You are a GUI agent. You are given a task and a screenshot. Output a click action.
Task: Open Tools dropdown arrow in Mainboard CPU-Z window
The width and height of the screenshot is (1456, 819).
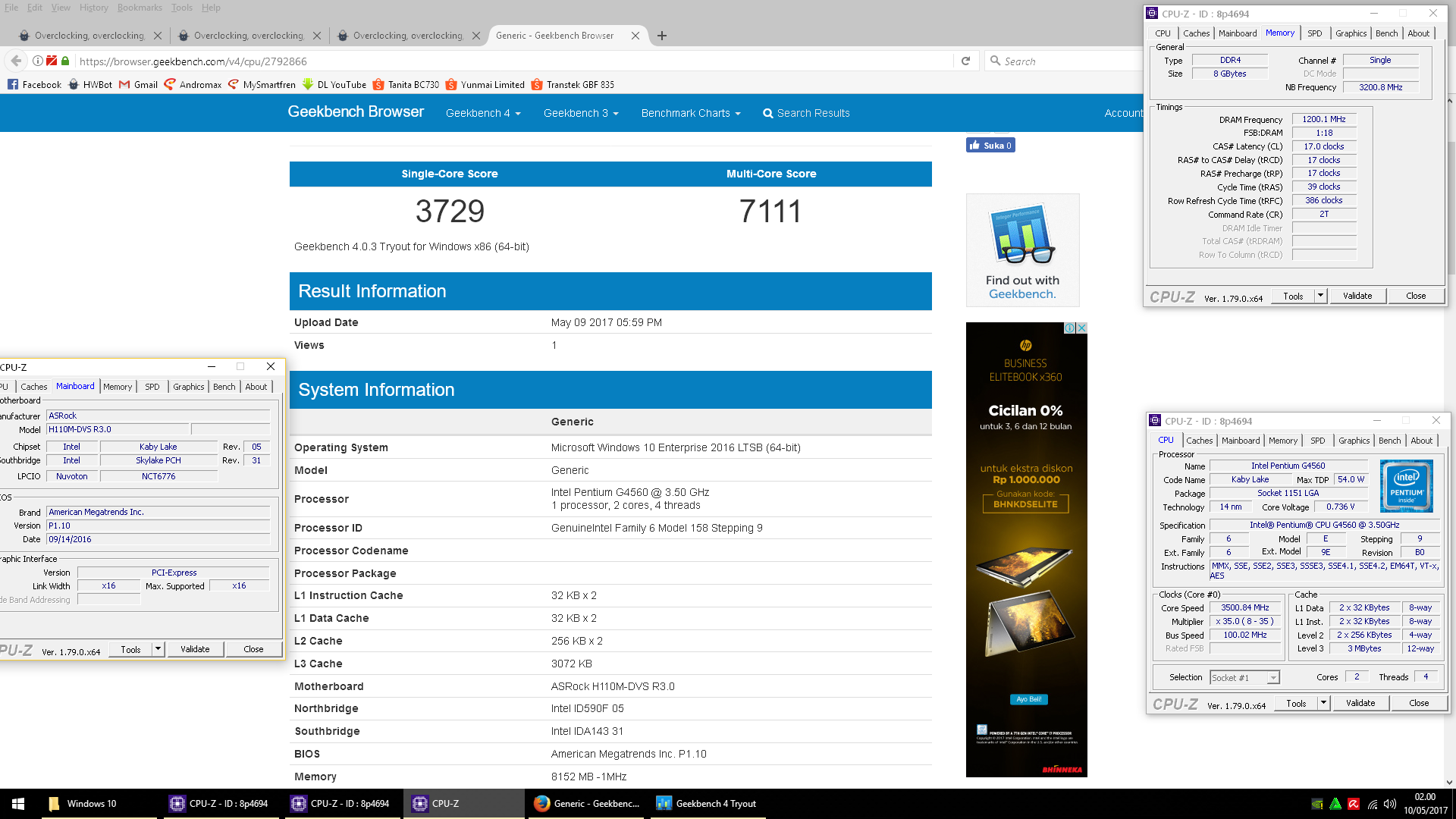click(158, 649)
